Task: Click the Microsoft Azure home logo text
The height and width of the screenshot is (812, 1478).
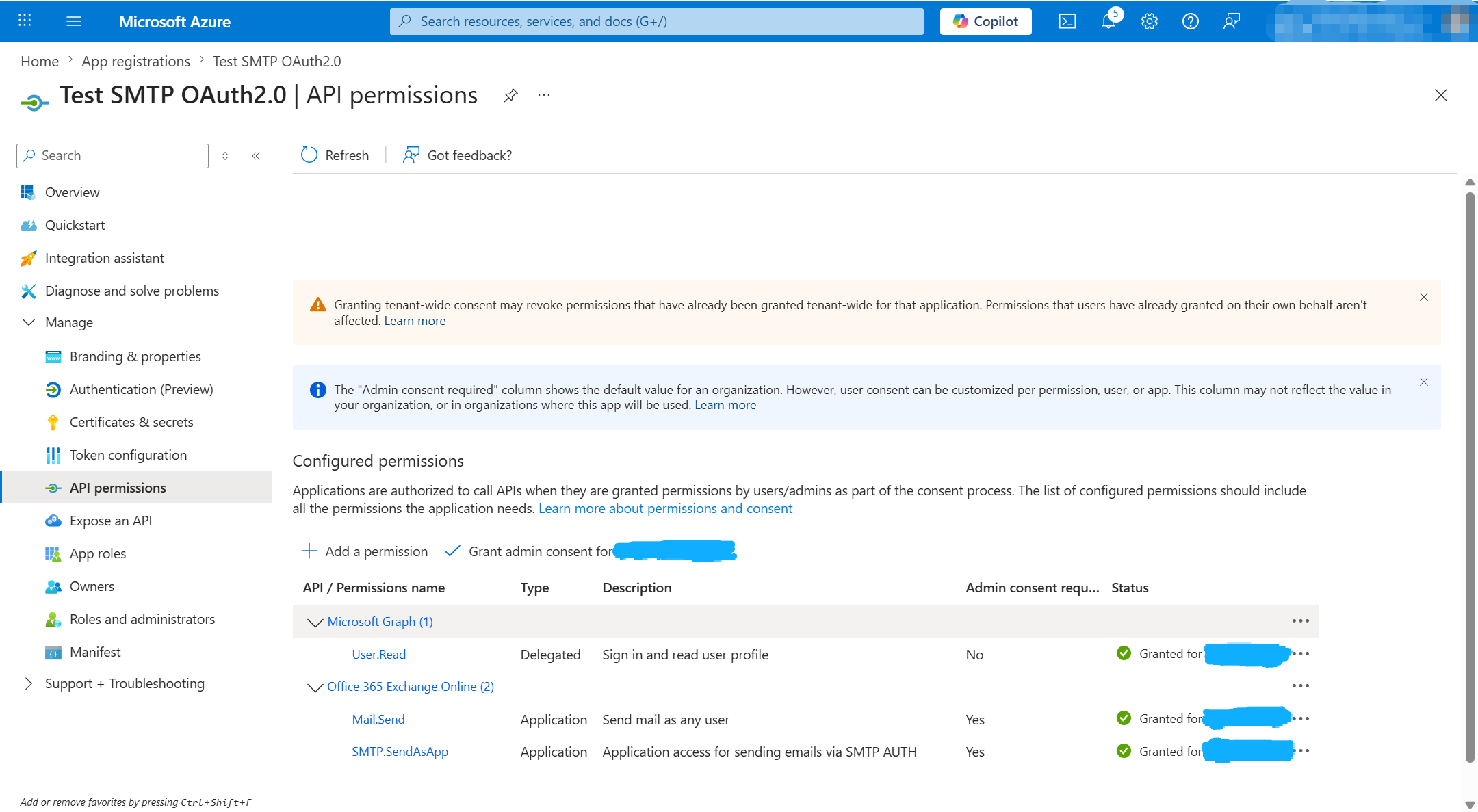Action: point(174,21)
